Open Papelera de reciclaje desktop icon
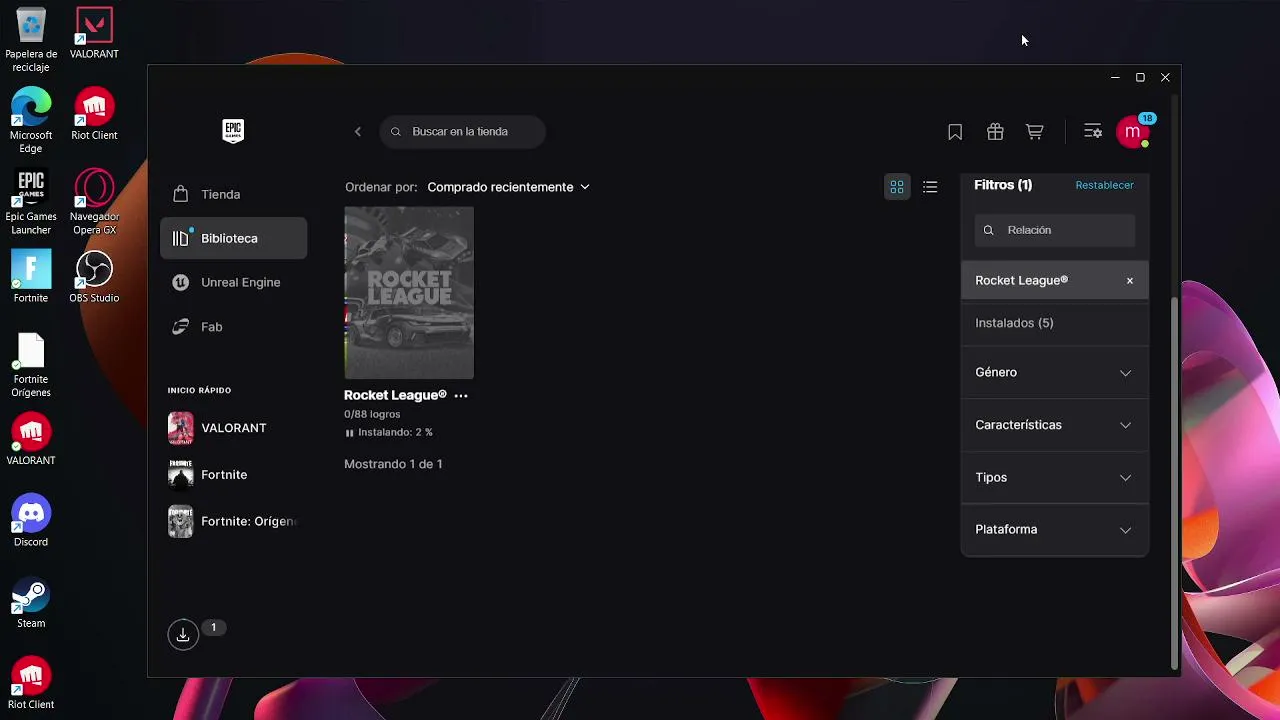 click(31, 40)
